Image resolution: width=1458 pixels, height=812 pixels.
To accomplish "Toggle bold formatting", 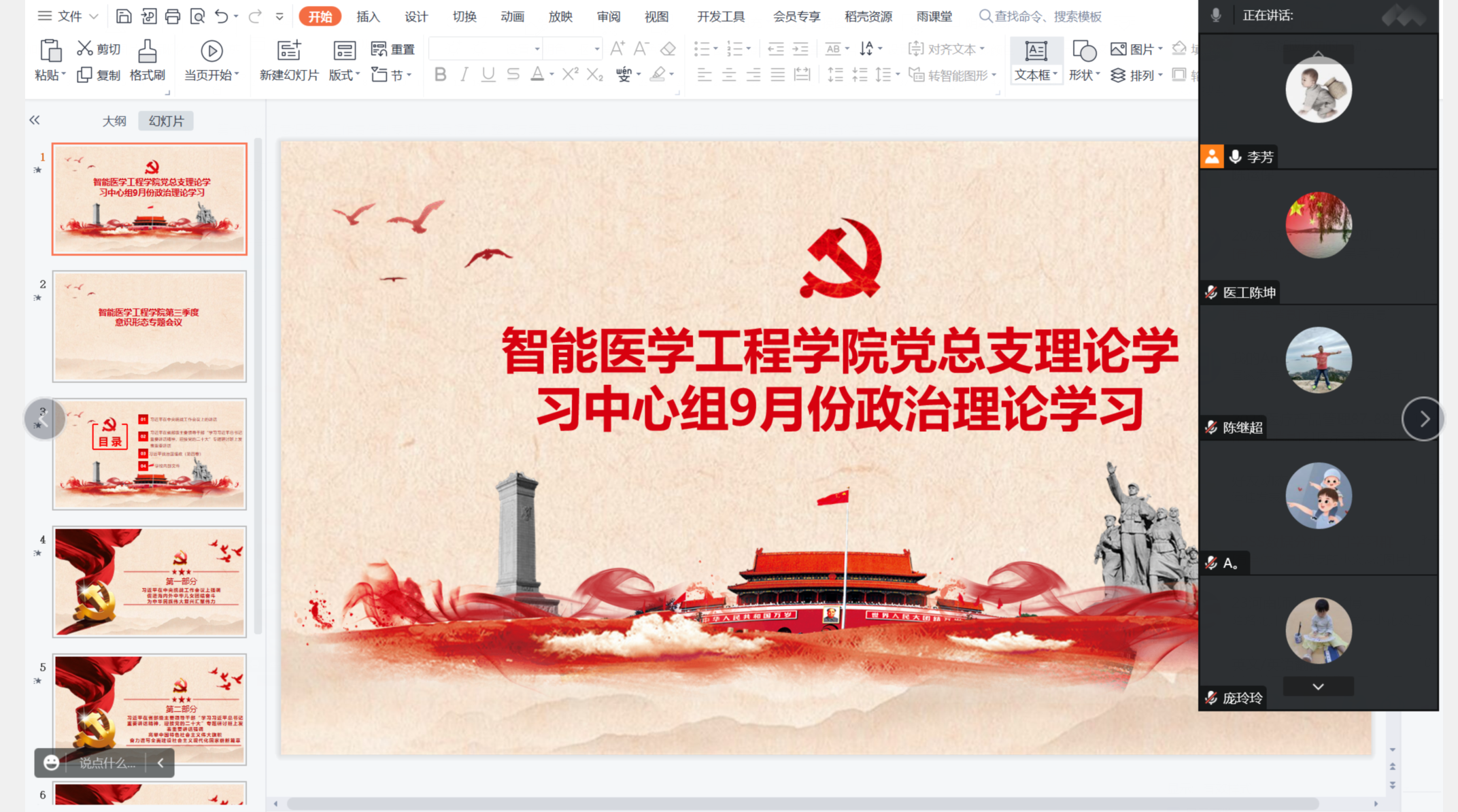I will (440, 75).
